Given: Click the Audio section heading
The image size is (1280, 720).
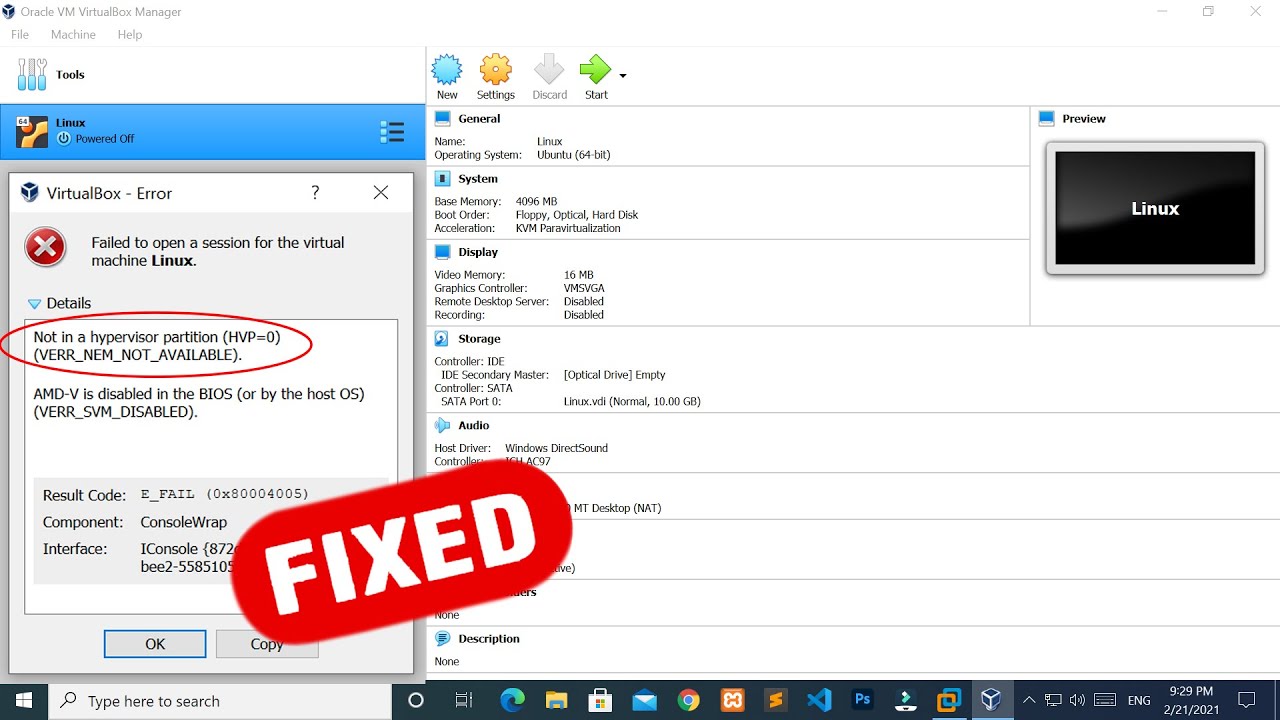Looking at the screenshot, I should click(474, 425).
